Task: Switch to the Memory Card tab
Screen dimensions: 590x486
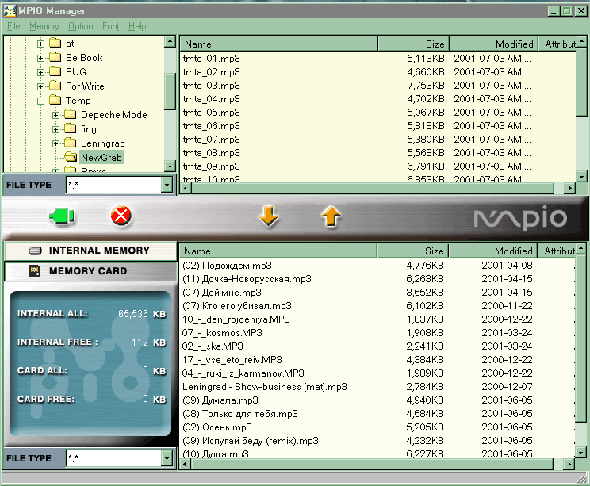Action: 91,271
